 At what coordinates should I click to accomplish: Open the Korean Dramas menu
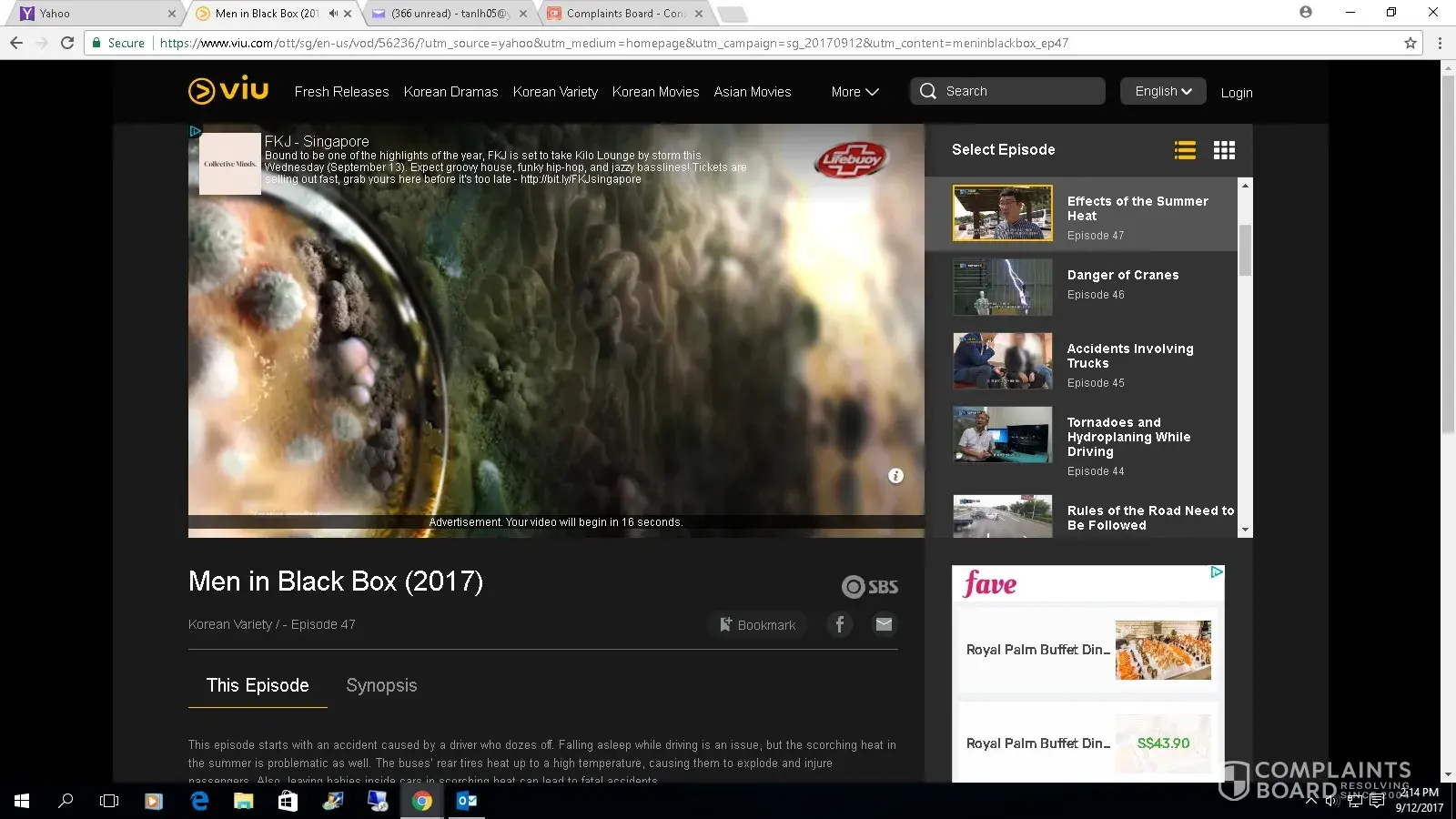point(450,92)
